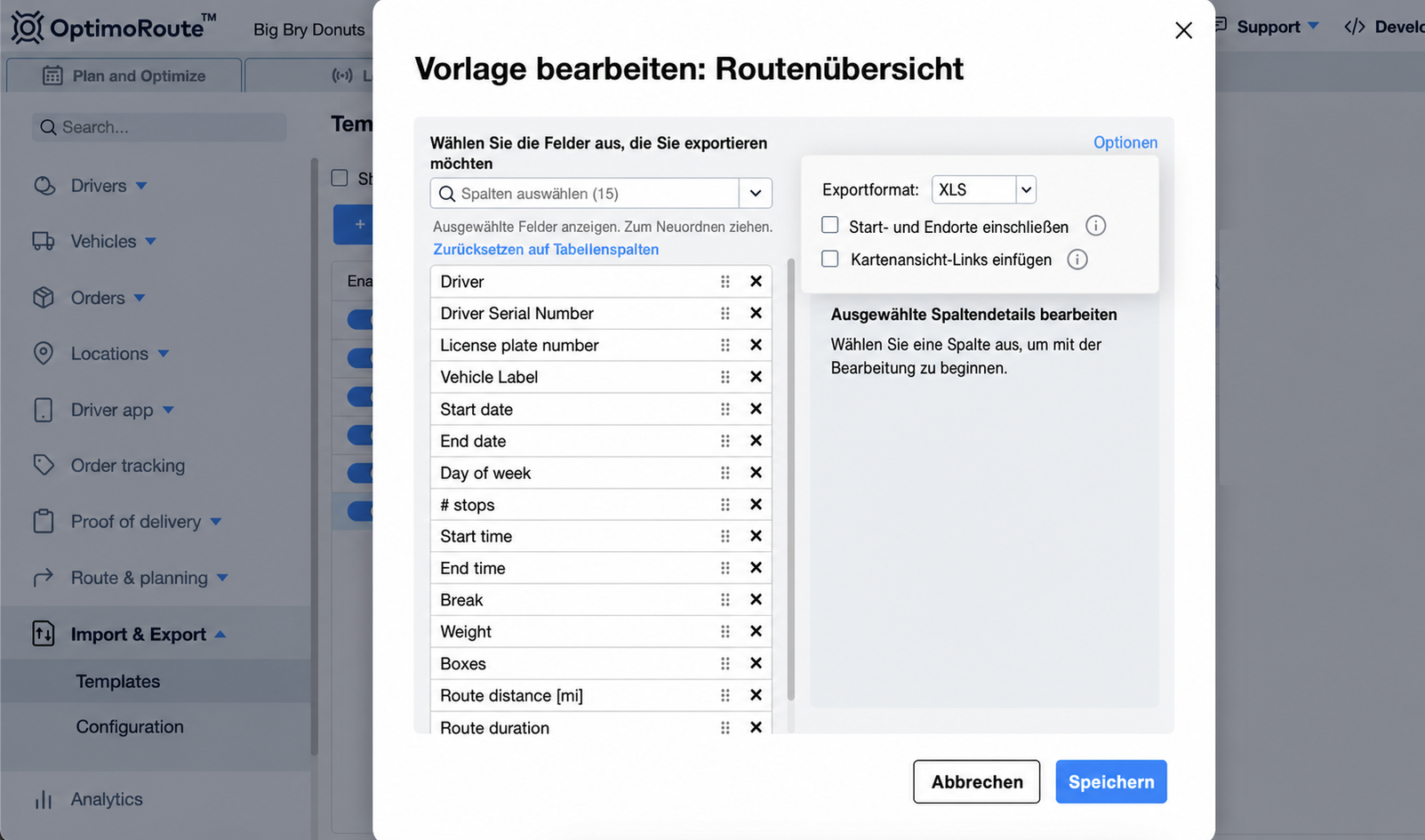Remove the End date field
The height and width of the screenshot is (840, 1425).
pyautogui.click(x=756, y=441)
